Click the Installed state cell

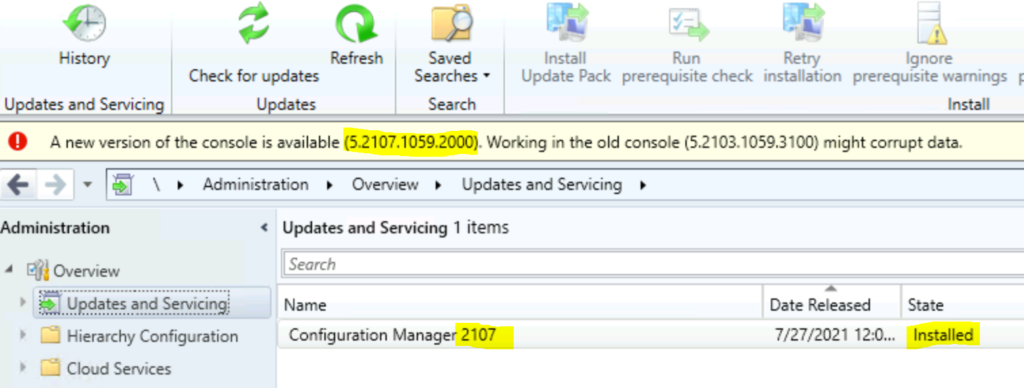(943, 335)
